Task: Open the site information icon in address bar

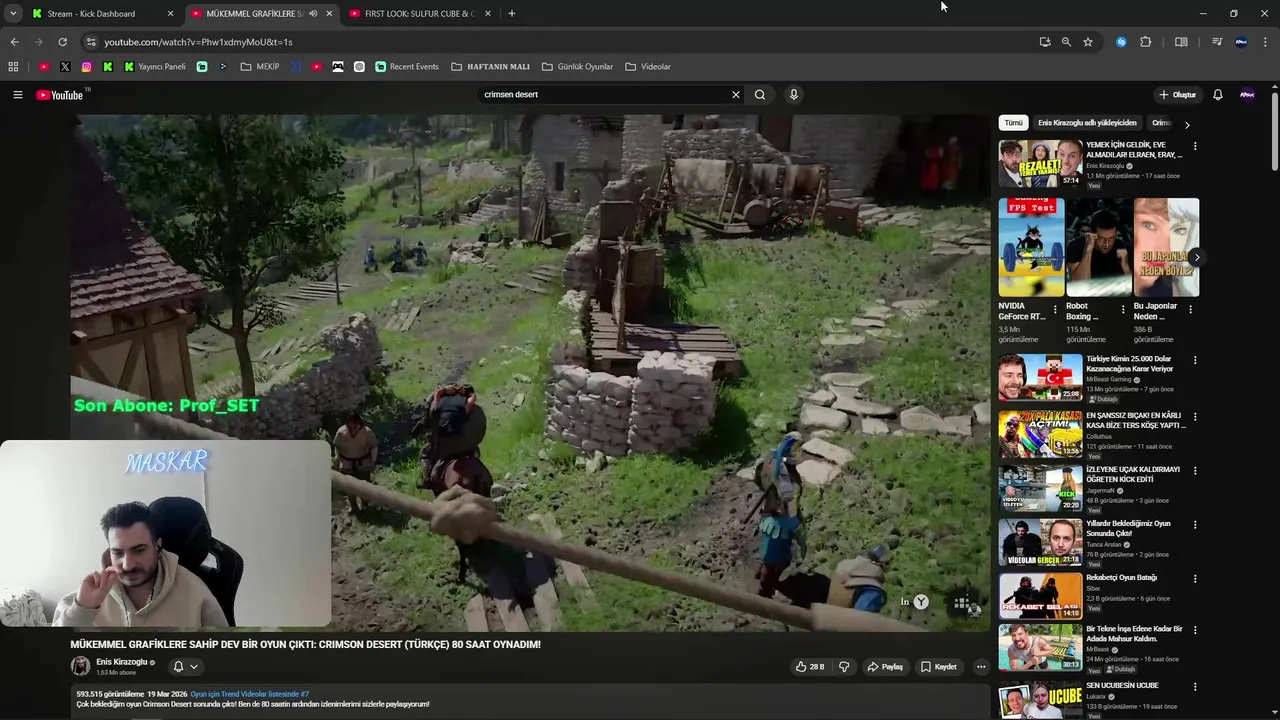Action: [91, 42]
